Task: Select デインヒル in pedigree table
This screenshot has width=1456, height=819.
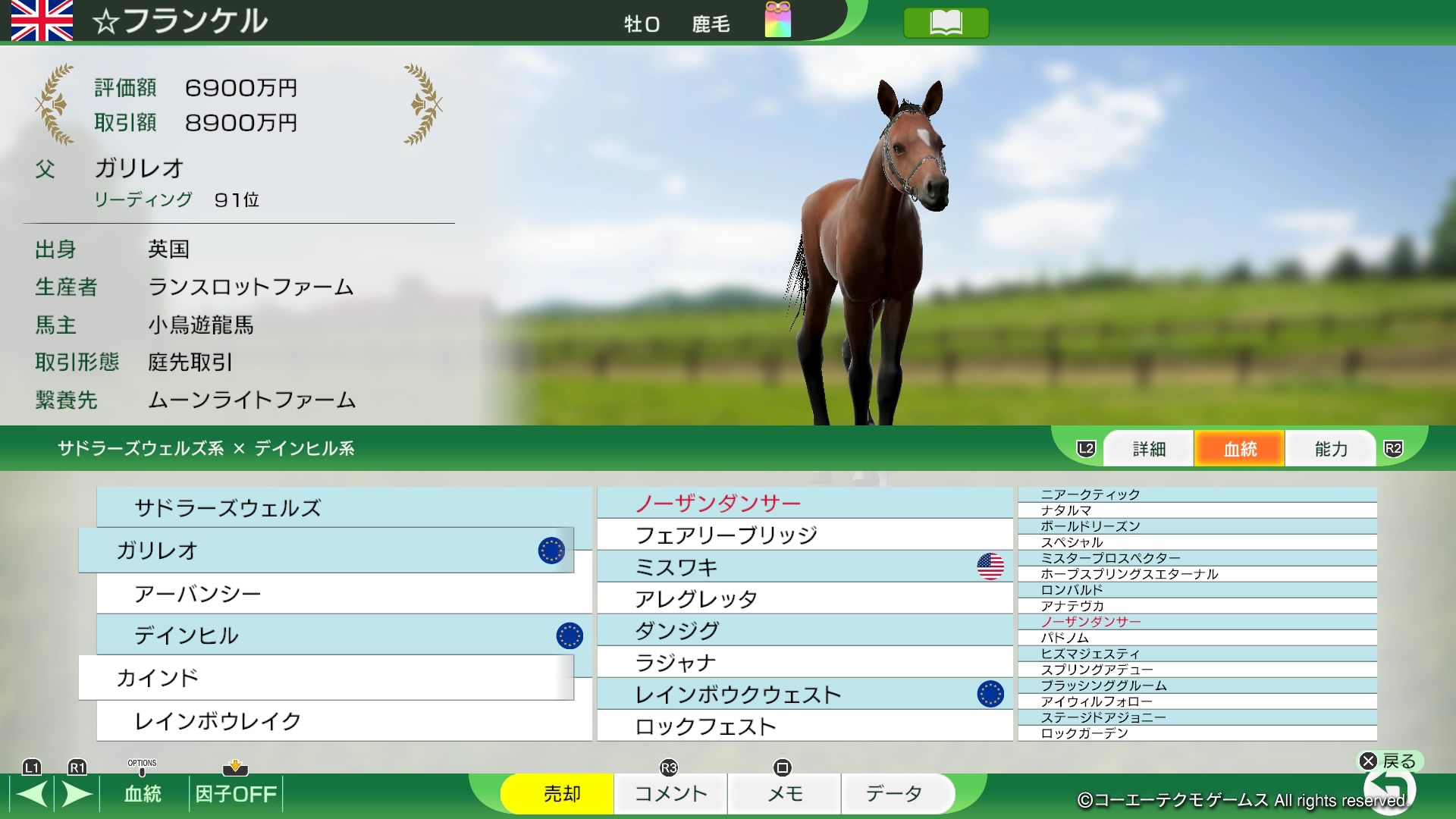Action: click(344, 635)
